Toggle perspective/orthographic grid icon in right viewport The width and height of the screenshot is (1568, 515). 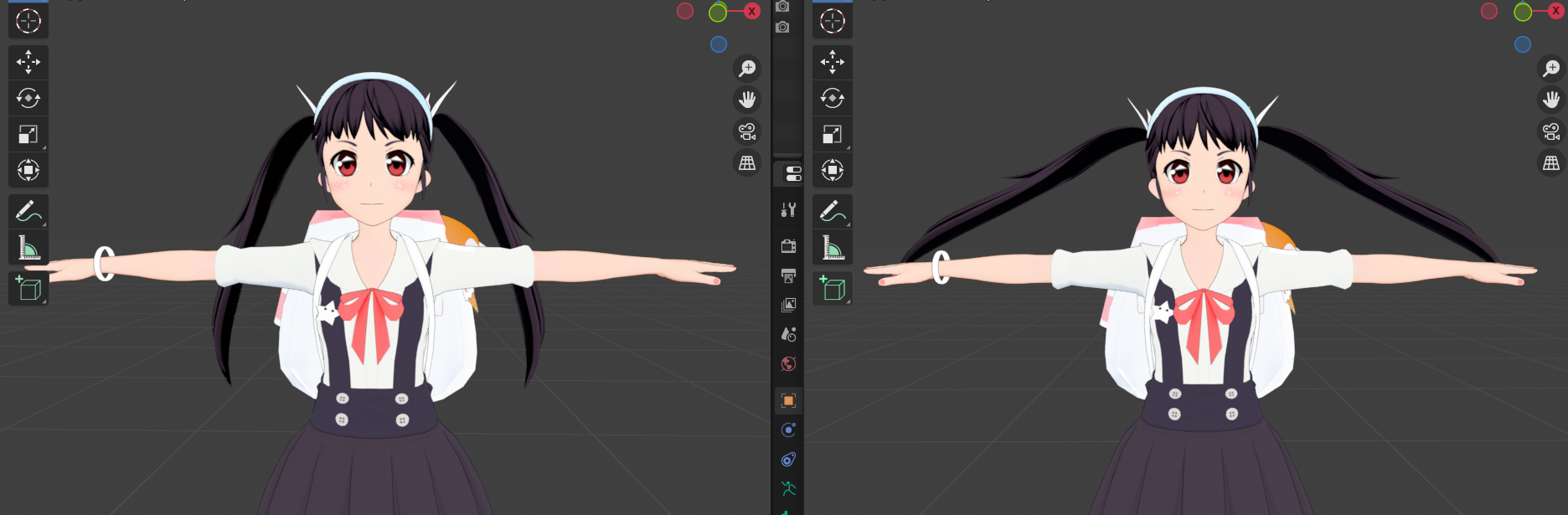click(1551, 162)
